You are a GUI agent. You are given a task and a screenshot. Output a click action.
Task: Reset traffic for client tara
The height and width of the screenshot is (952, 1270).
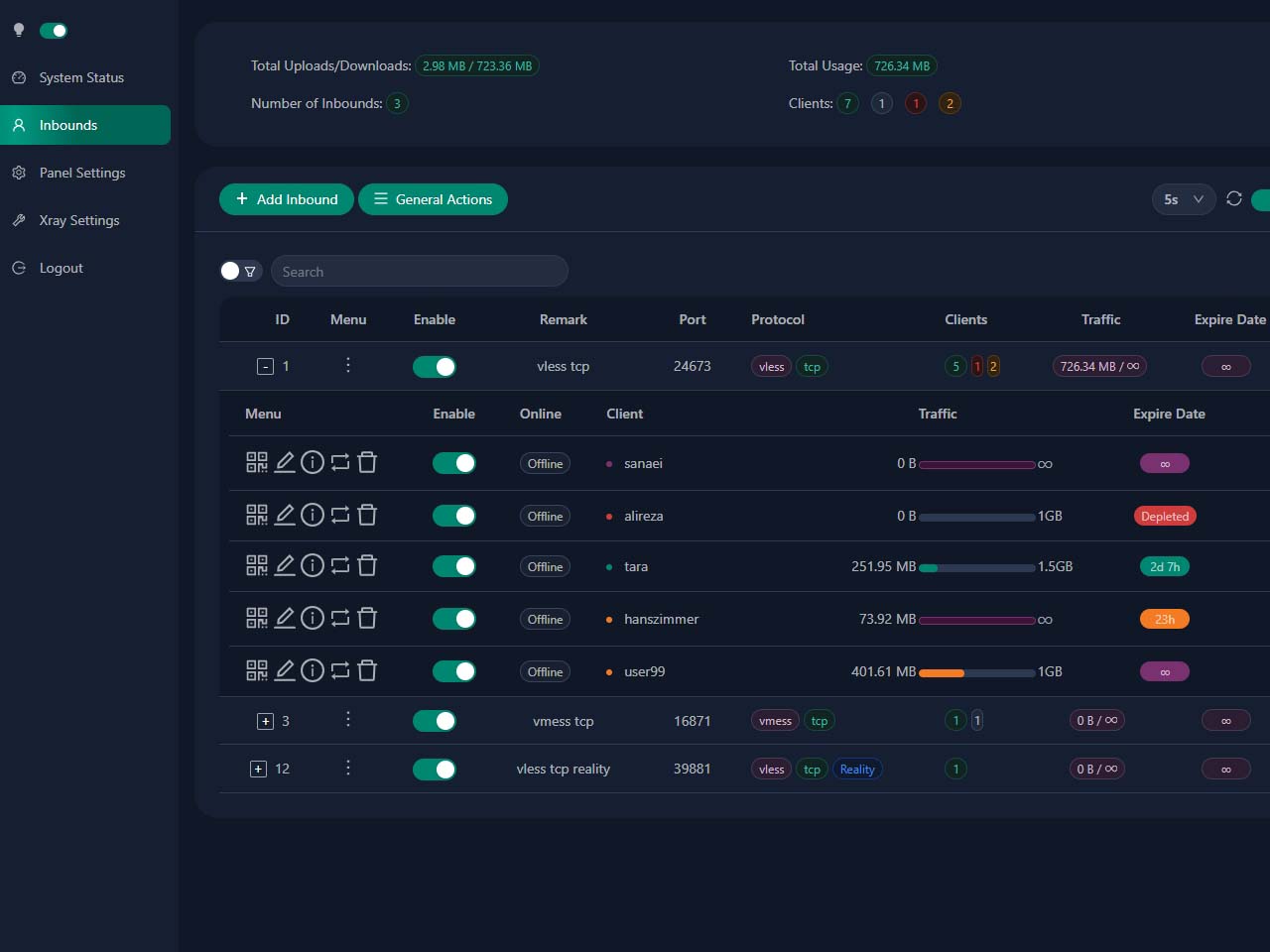coord(340,565)
